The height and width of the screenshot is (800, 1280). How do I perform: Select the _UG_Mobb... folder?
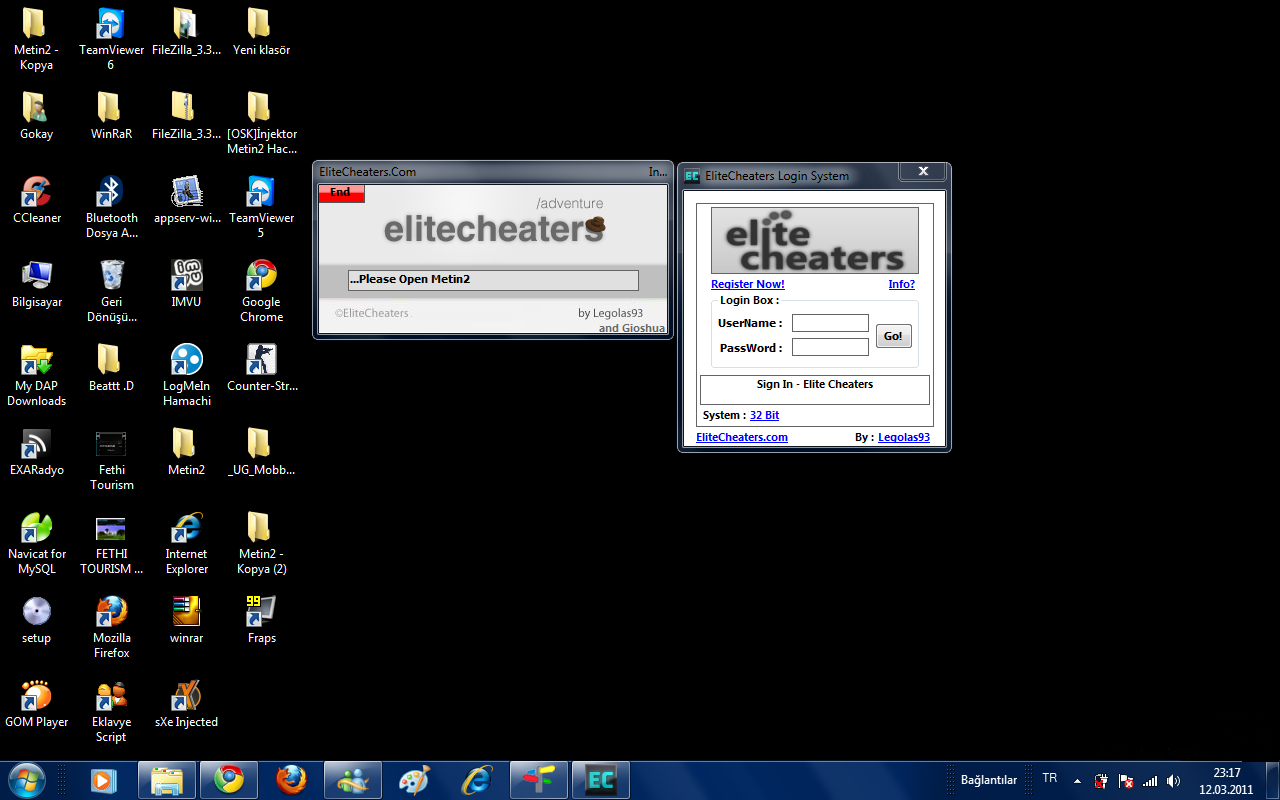[x=261, y=452]
